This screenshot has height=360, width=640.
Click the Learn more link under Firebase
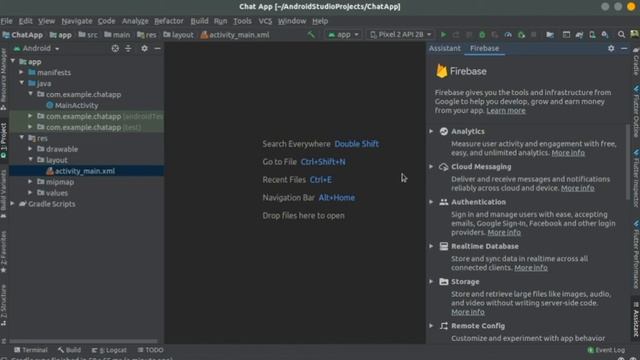tap(506, 111)
